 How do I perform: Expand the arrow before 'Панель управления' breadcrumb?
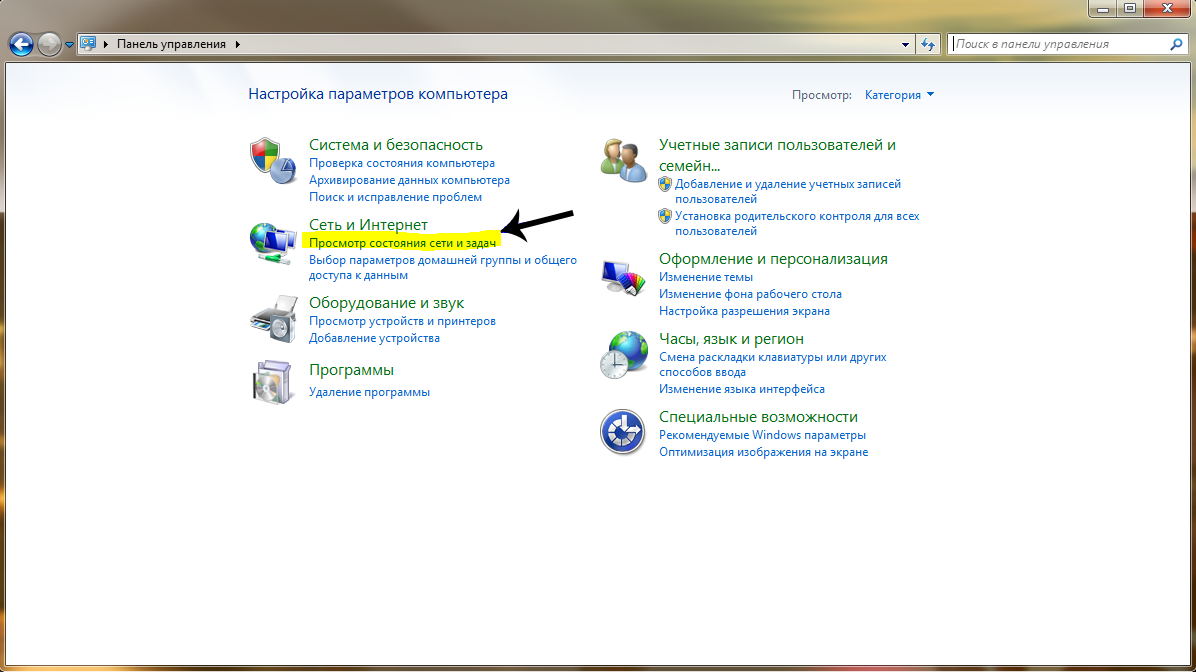point(106,44)
